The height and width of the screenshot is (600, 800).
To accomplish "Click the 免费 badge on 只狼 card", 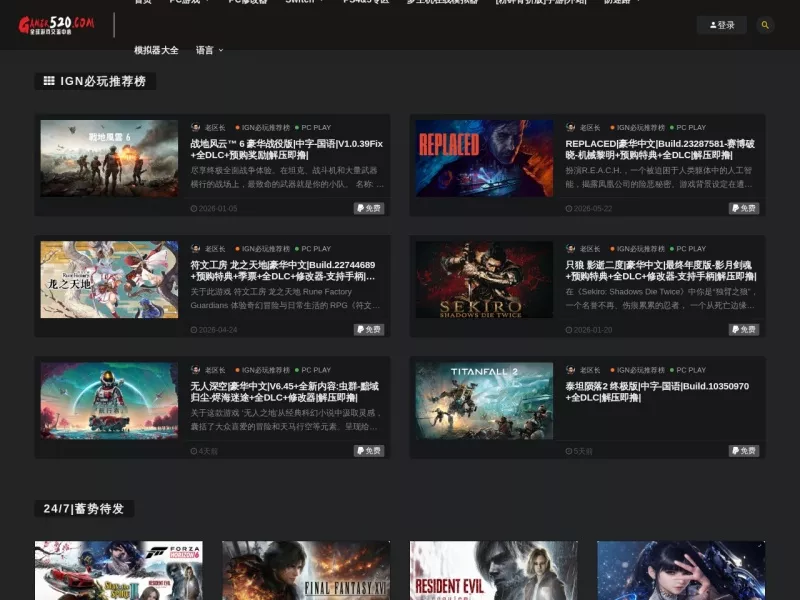I will (744, 330).
